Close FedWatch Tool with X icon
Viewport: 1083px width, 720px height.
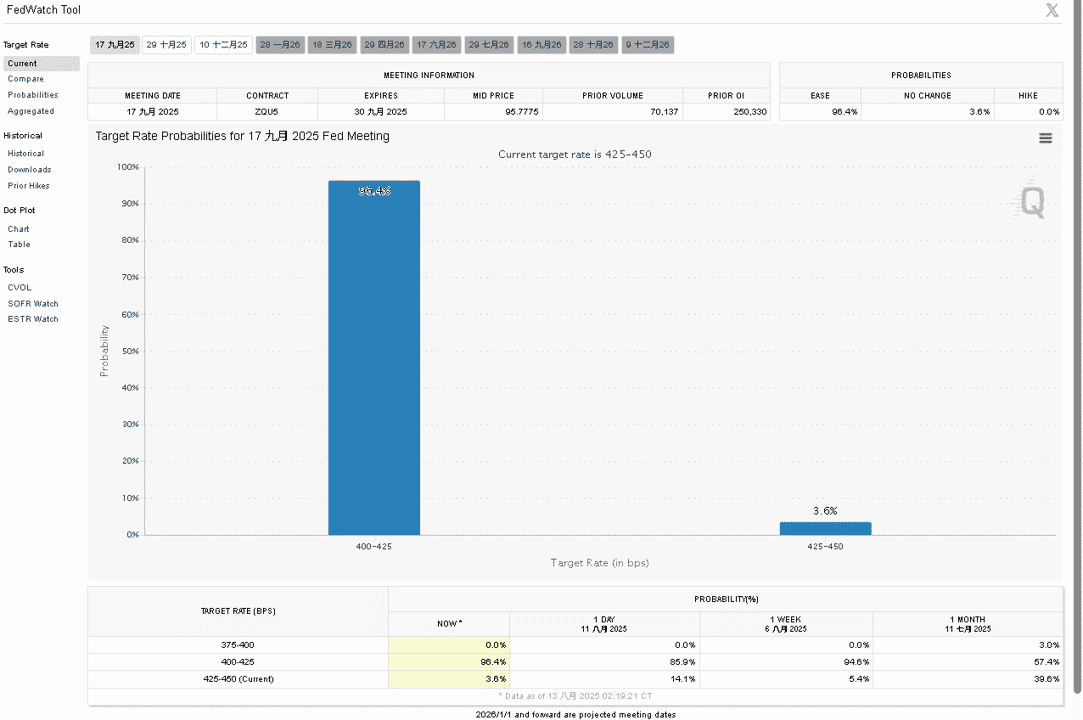click(1051, 10)
